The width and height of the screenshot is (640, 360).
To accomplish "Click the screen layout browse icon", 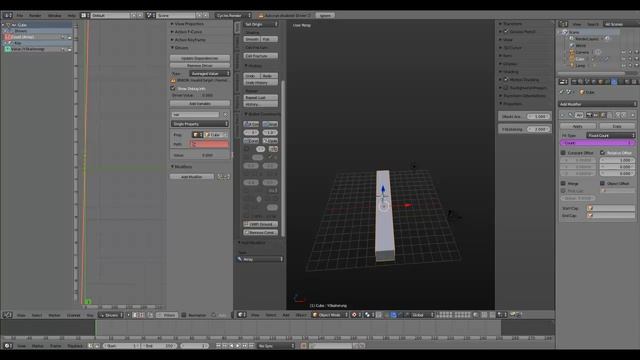I will [85, 15].
